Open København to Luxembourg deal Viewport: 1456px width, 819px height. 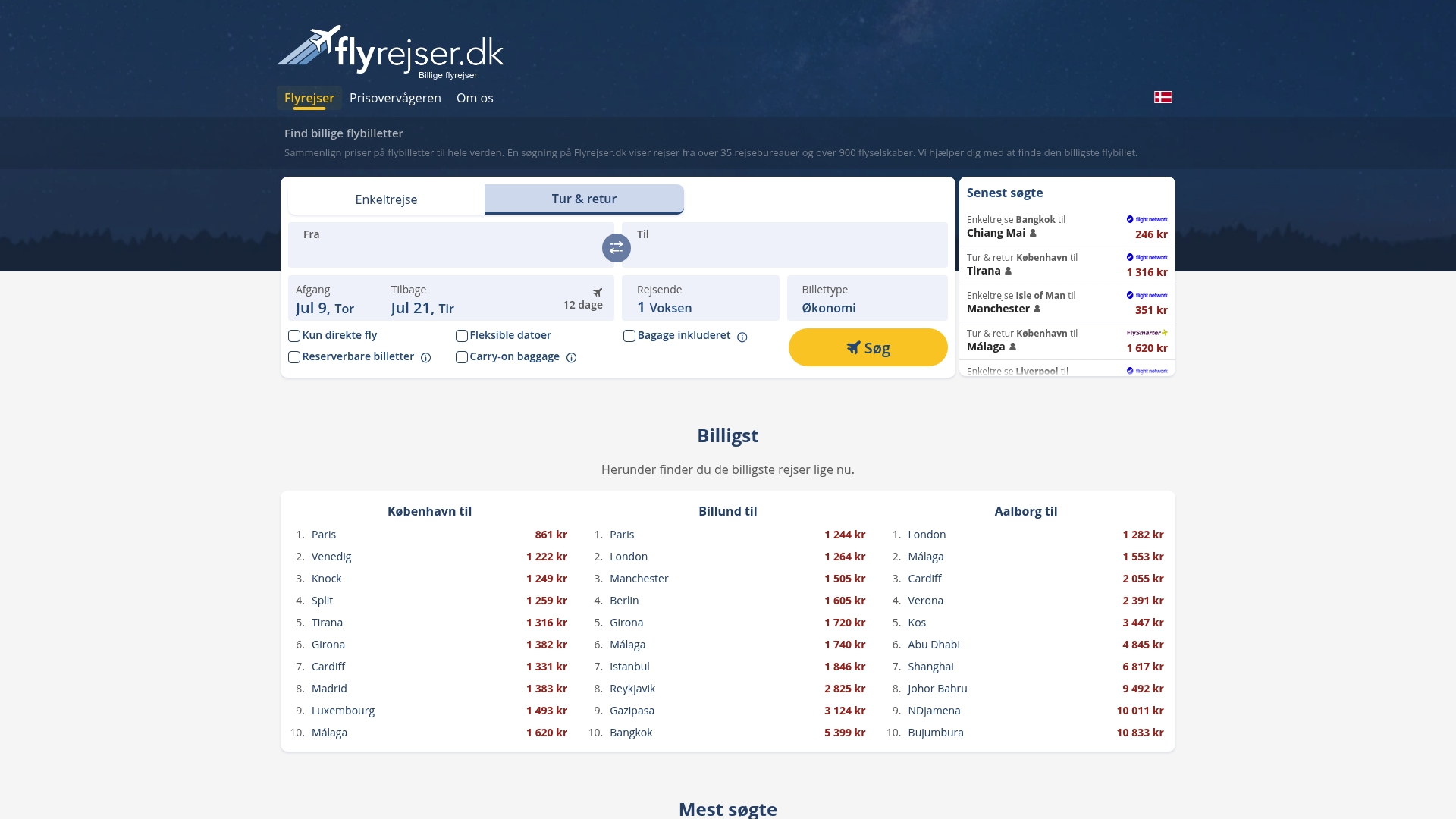click(x=429, y=711)
